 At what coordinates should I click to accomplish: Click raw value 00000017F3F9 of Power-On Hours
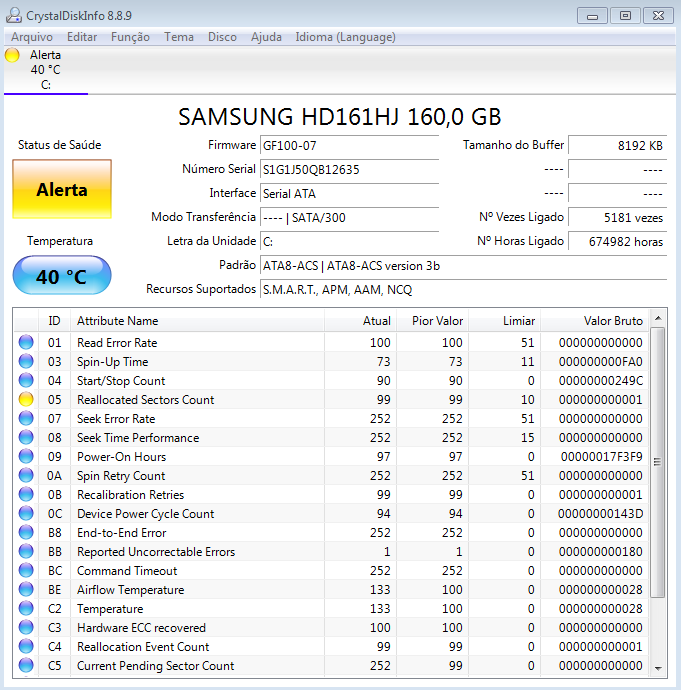point(601,457)
